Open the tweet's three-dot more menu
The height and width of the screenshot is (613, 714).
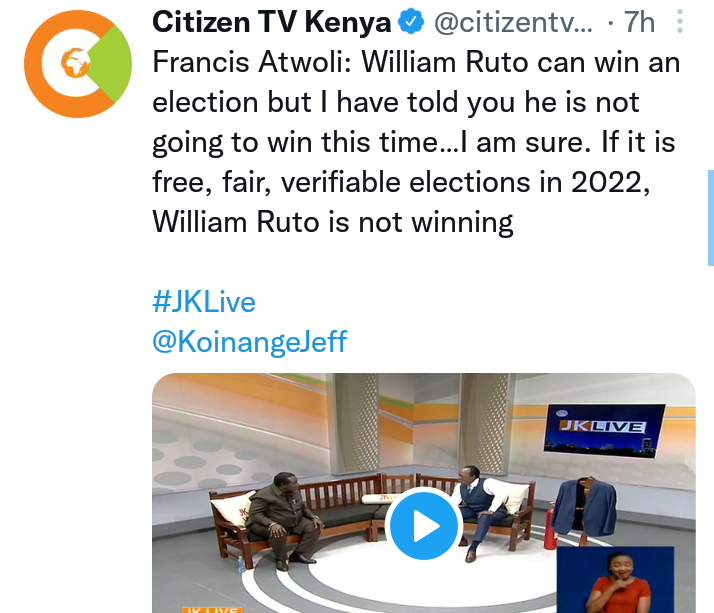(x=679, y=21)
